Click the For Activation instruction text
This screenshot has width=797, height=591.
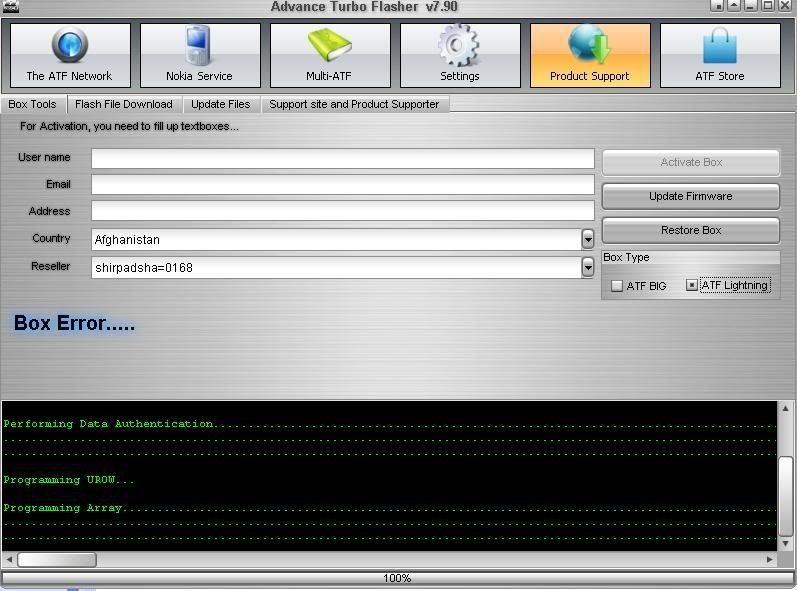[x=129, y=127]
